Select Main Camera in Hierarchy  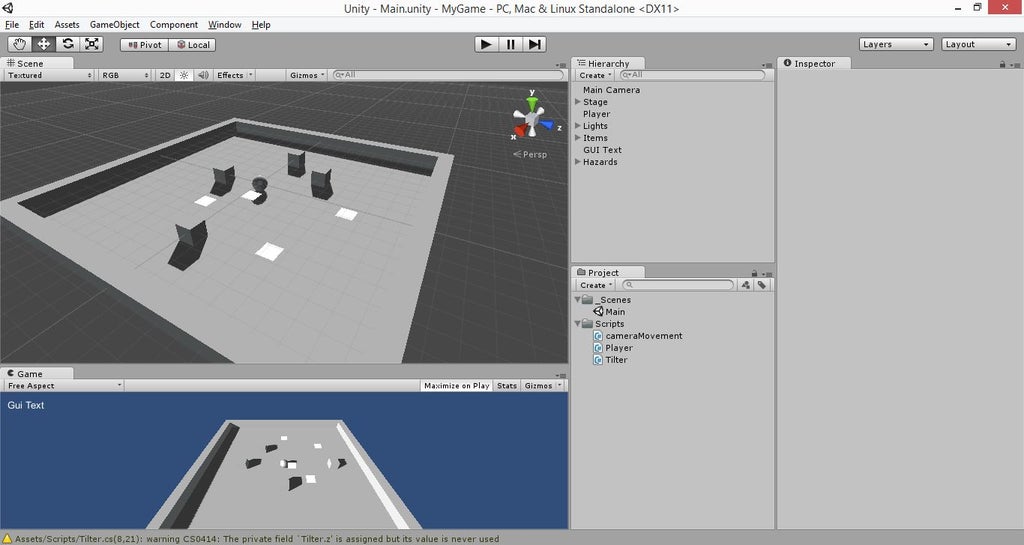[x=611, y=90]
